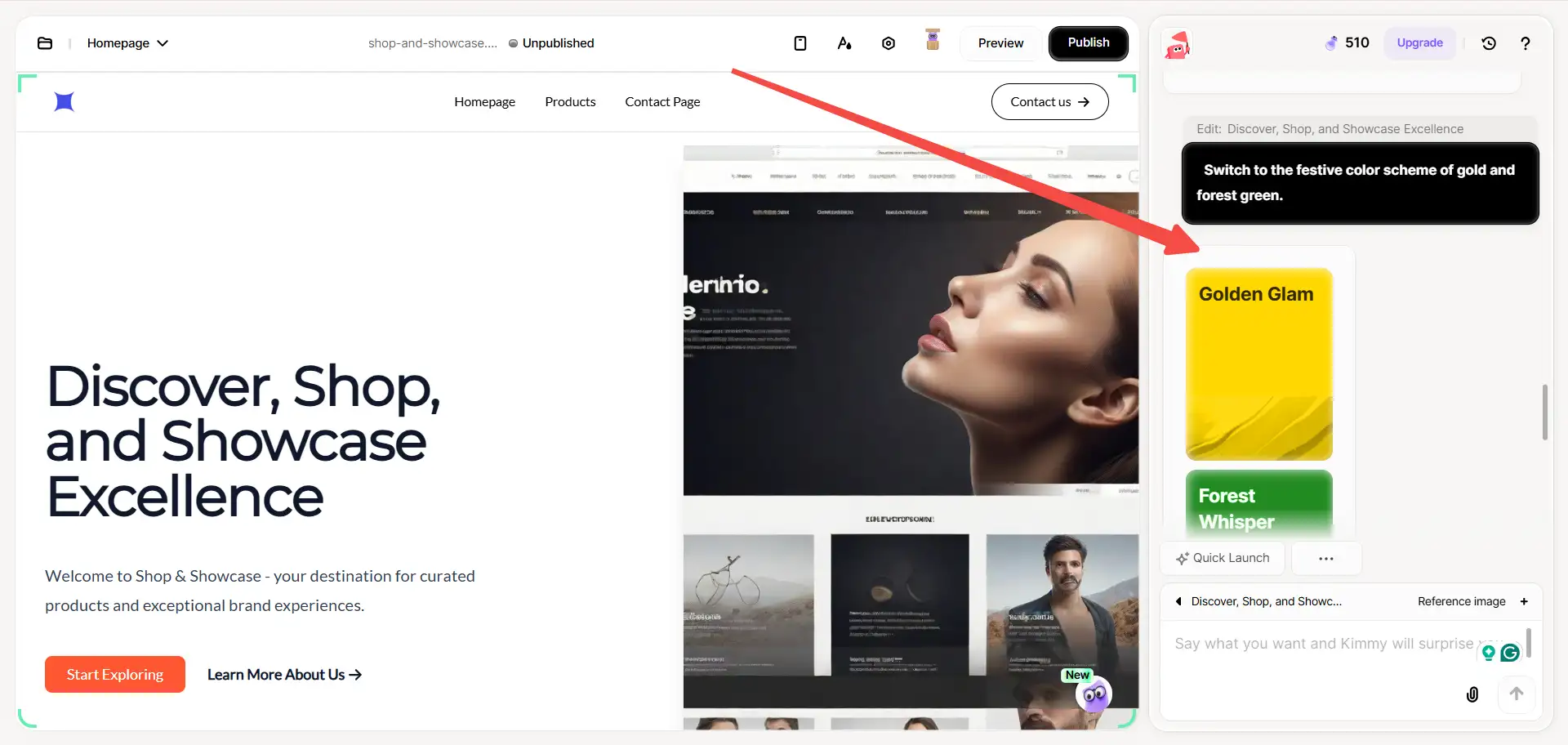
Task: Toggle mobile device view icon
Action: [800, 43]
